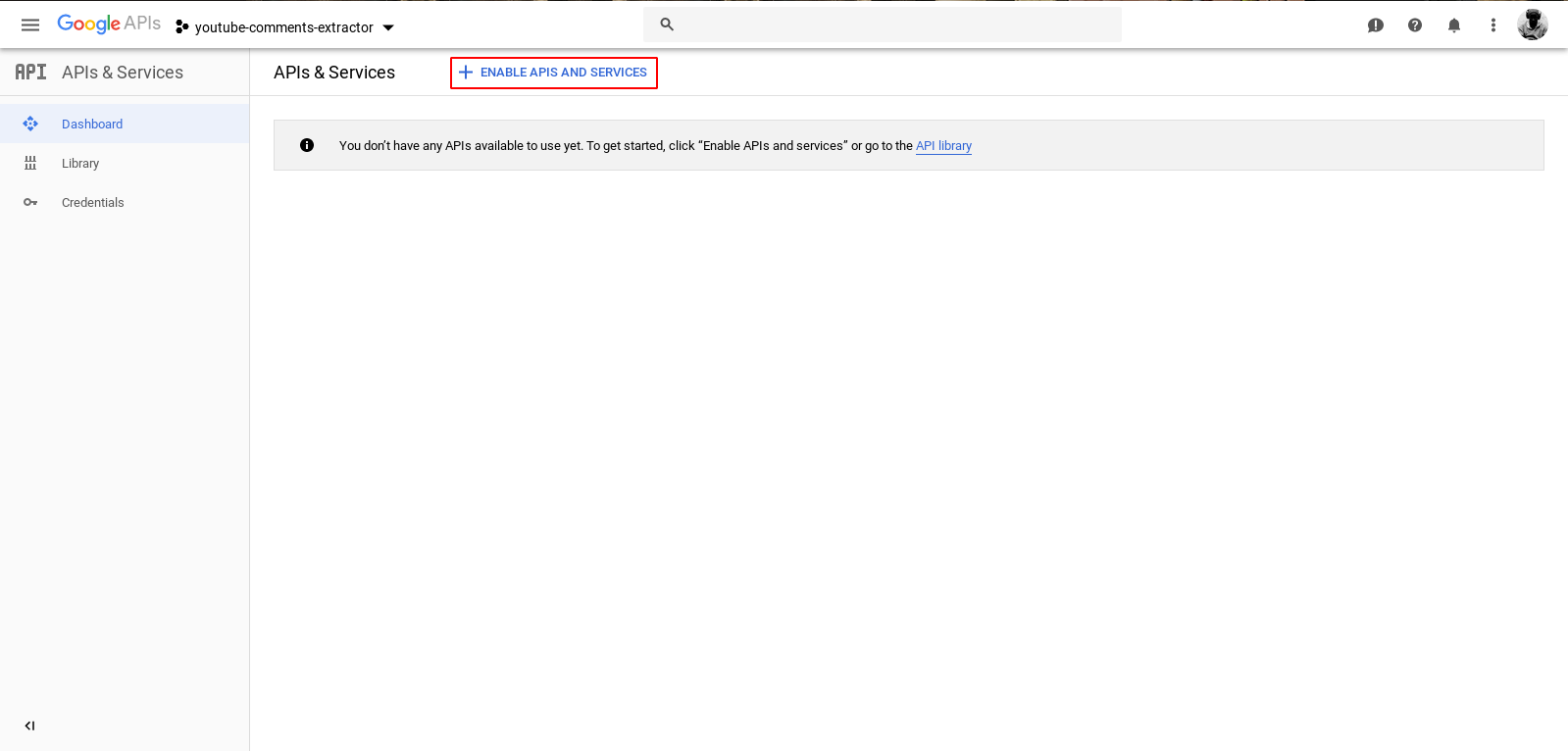Show notifications with the bell icon

point(1453,25)
